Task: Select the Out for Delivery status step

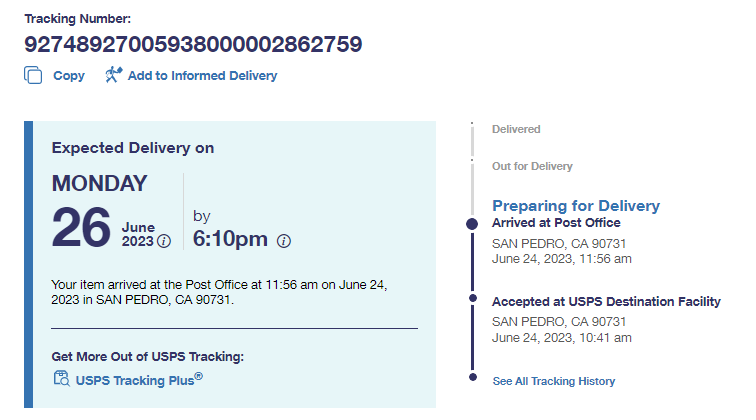Action: click(532, 166)
